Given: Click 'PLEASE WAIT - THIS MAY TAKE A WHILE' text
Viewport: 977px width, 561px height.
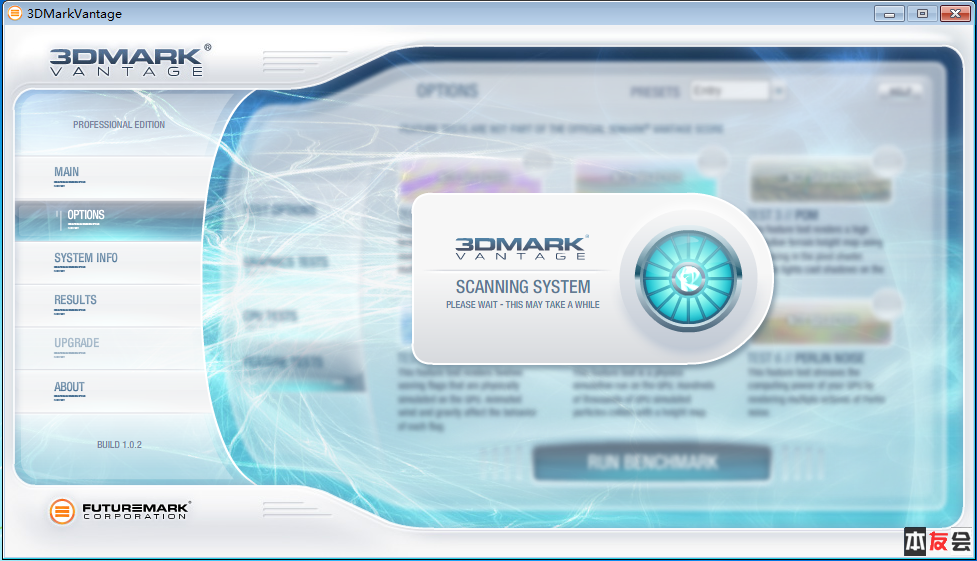Looking at the screenshot, I should (523, 305).
